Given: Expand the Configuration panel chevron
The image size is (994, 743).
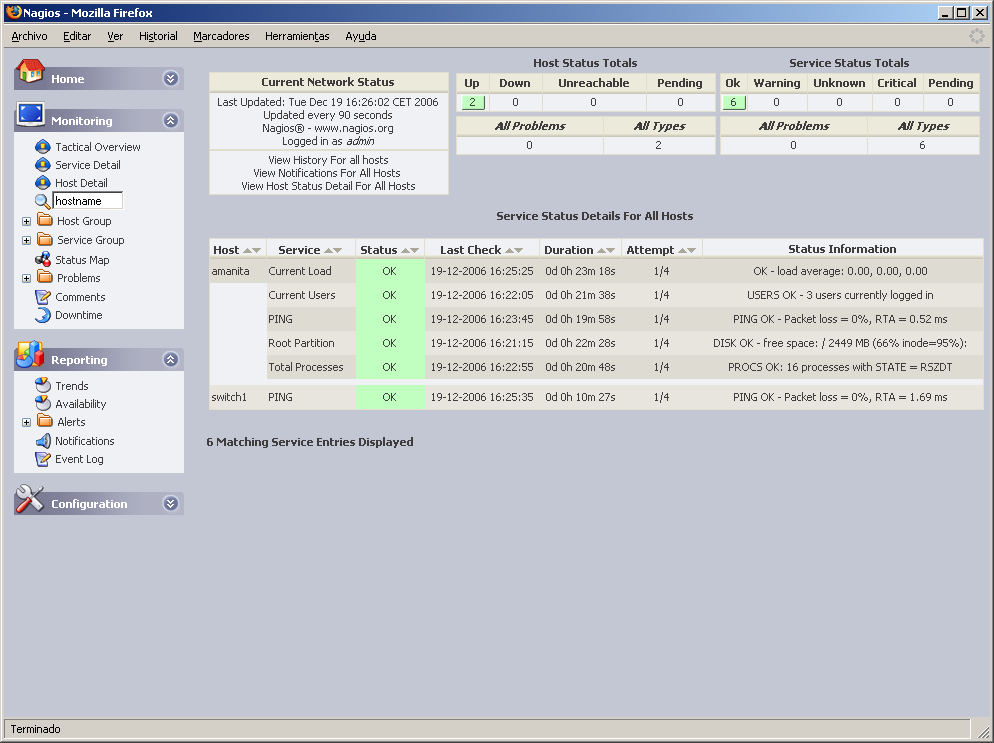Looking at the screenshot, I should pos(170,503).
